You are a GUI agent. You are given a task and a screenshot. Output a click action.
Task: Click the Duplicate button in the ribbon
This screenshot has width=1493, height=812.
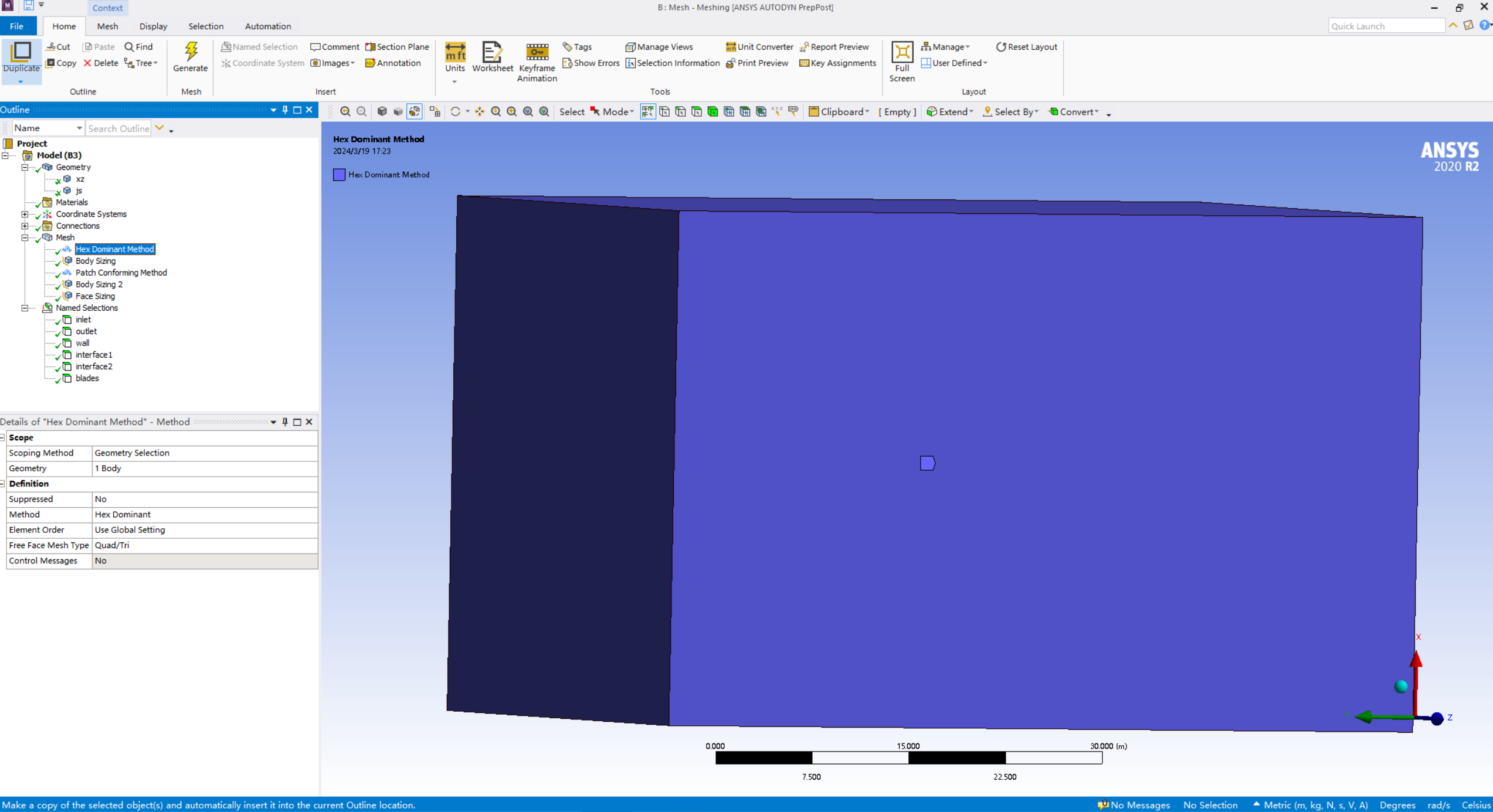(x=21, y=62)
